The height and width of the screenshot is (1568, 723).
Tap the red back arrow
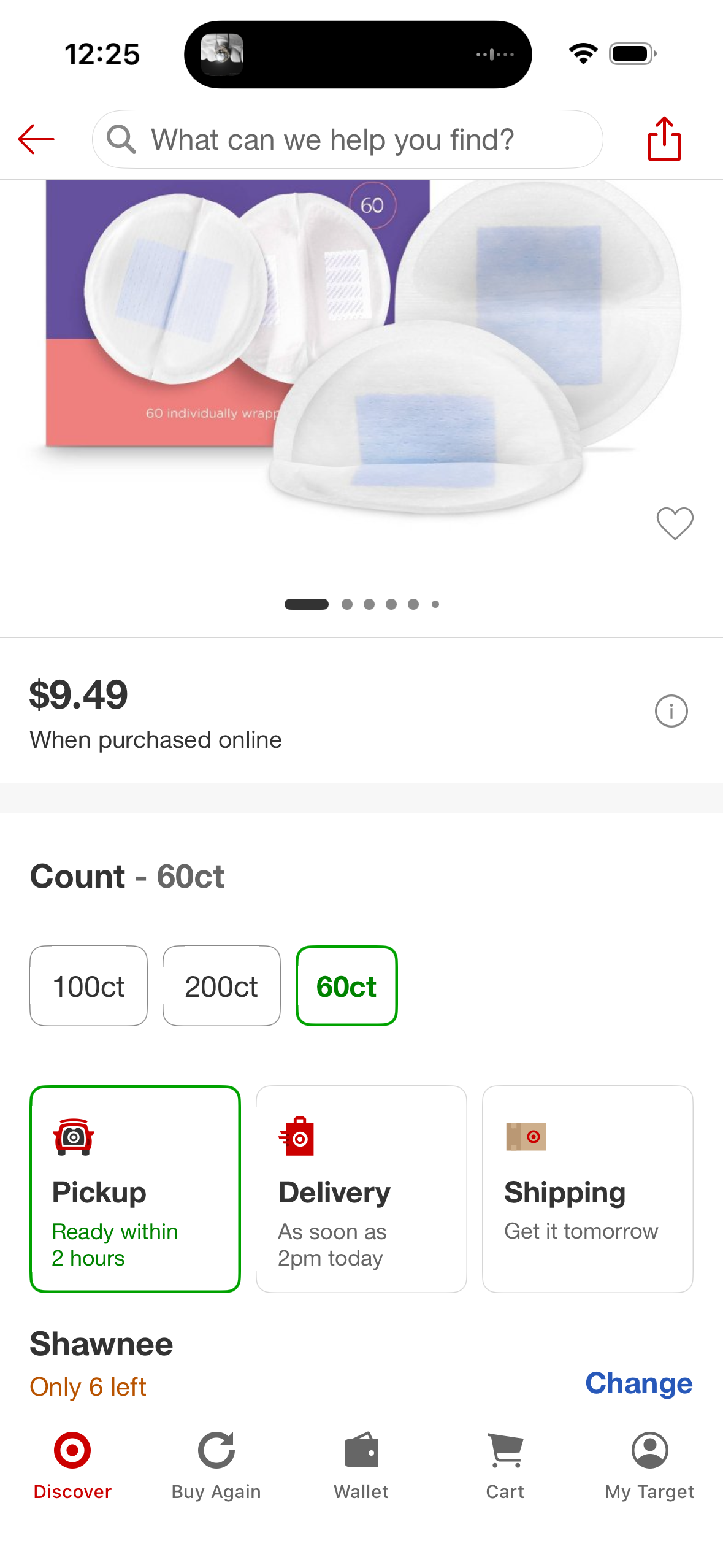pos(36,139)
